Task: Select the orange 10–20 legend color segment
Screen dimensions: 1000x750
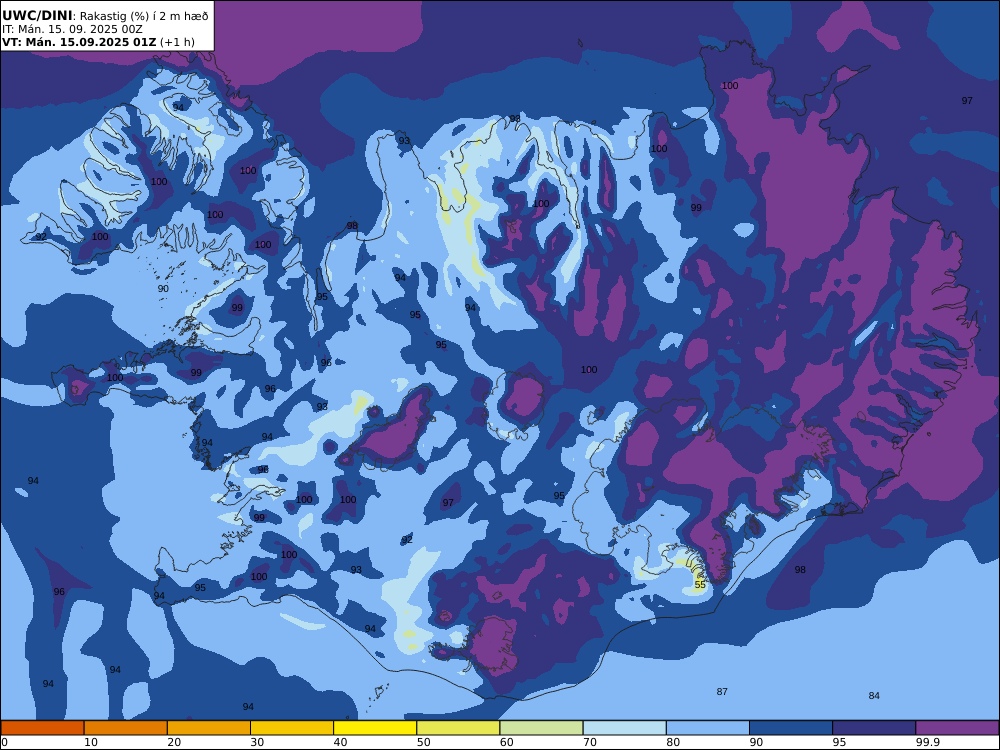Action: point(126,728)
